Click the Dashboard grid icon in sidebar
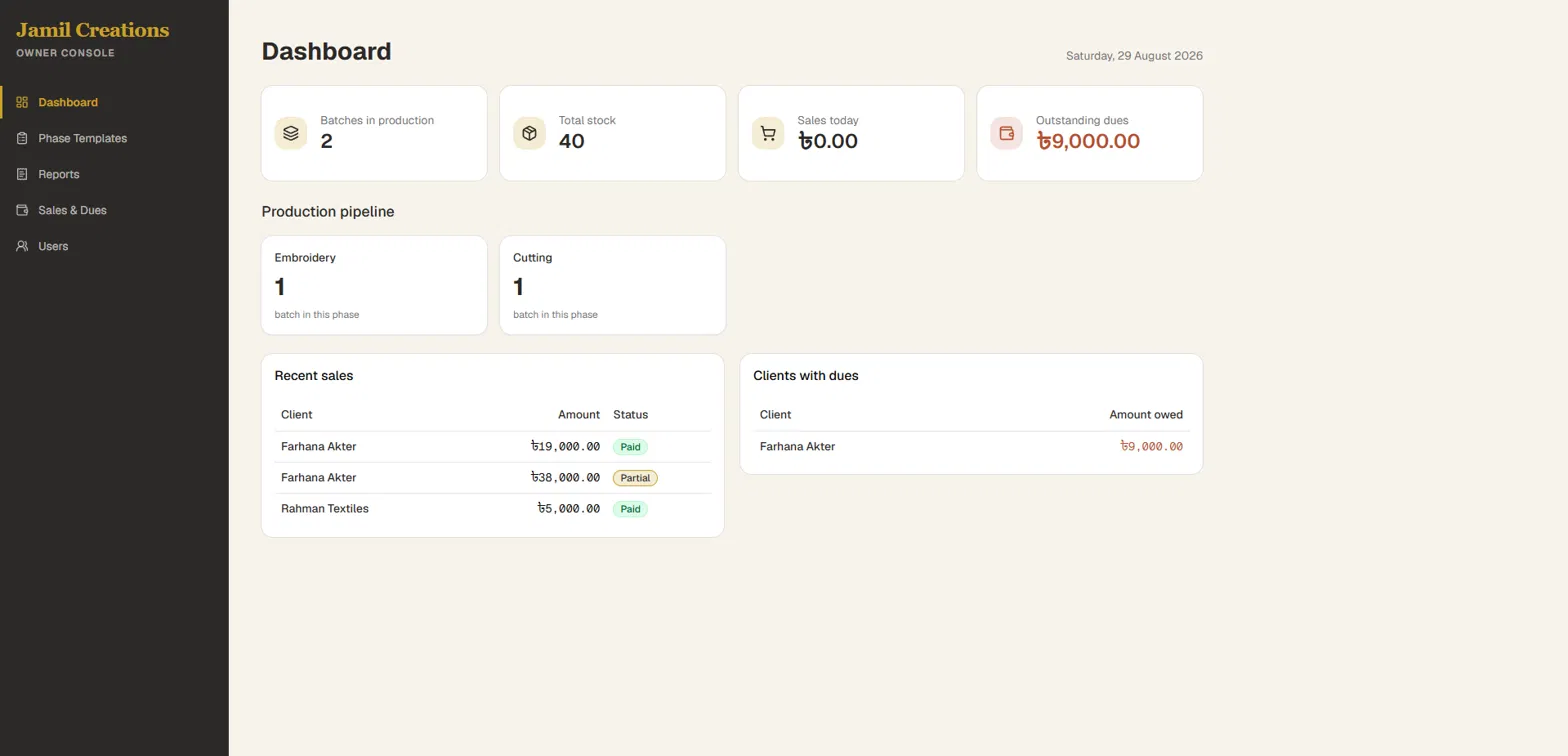This screenshot has width=1568, height=756. click(x=22, y=102)
